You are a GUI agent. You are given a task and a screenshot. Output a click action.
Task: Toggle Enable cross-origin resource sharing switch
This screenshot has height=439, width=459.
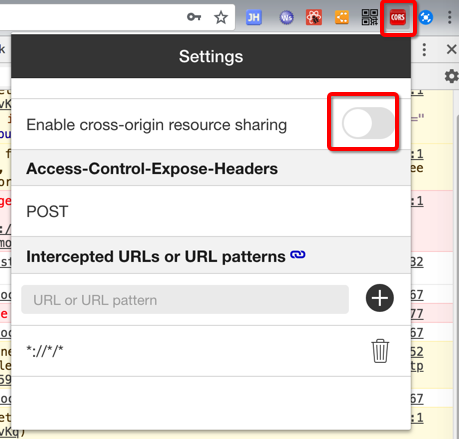point(368,123)
